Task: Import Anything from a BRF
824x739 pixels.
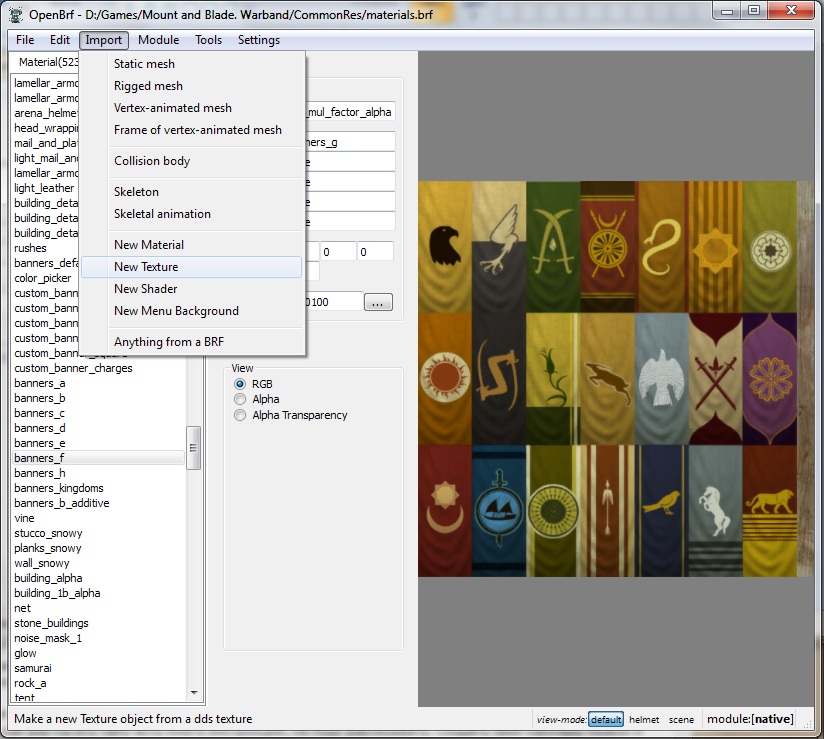Action: [192, 342]
